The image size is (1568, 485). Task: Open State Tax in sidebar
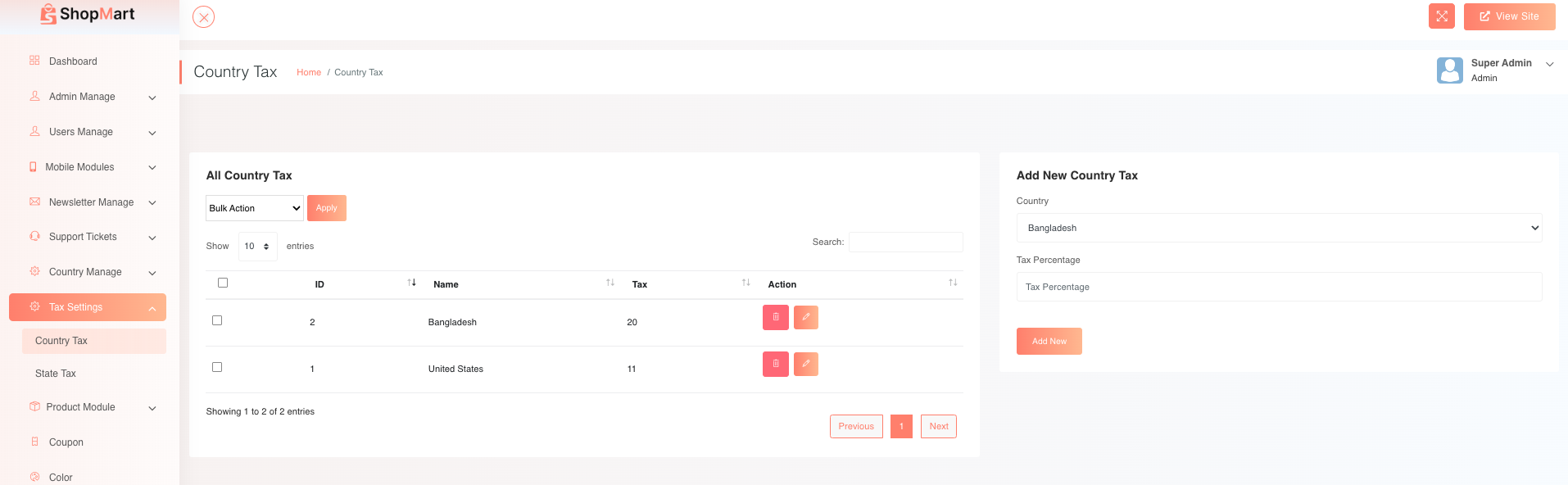coord(56,374)
